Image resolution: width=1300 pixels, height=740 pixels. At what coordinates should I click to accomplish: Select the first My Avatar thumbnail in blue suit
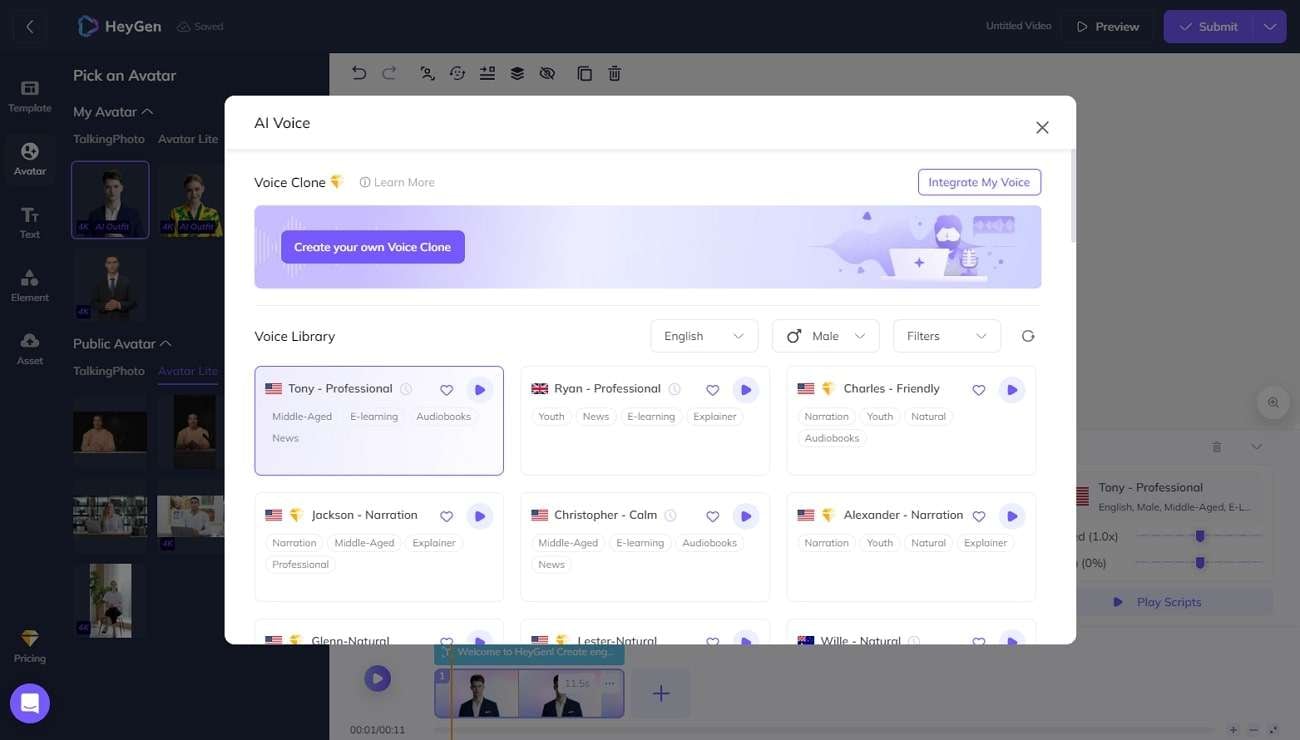tap(110, 200)
